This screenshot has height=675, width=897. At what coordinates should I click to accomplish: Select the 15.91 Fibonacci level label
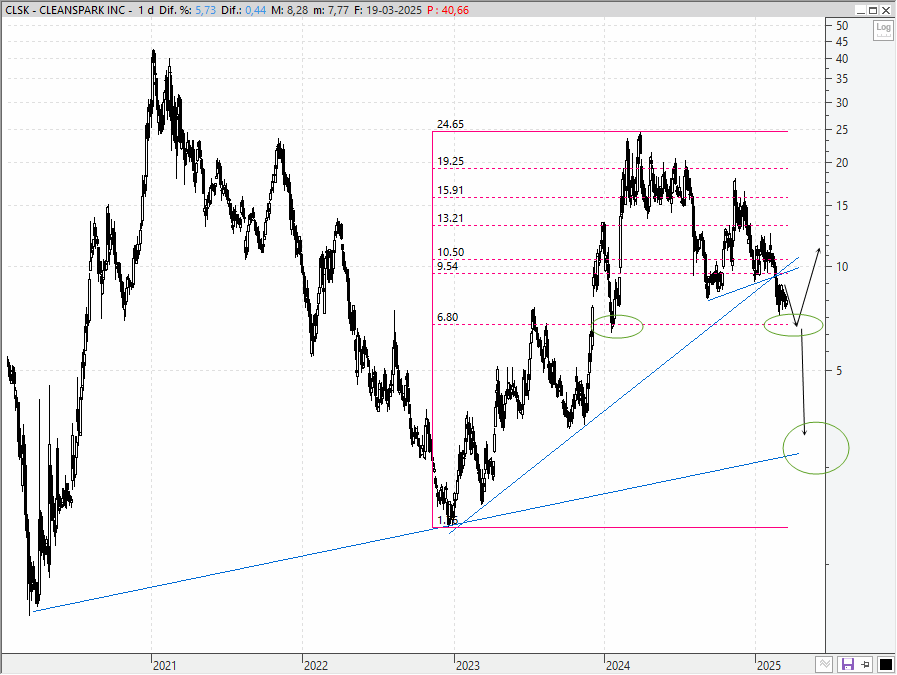[x=450, y=190]
